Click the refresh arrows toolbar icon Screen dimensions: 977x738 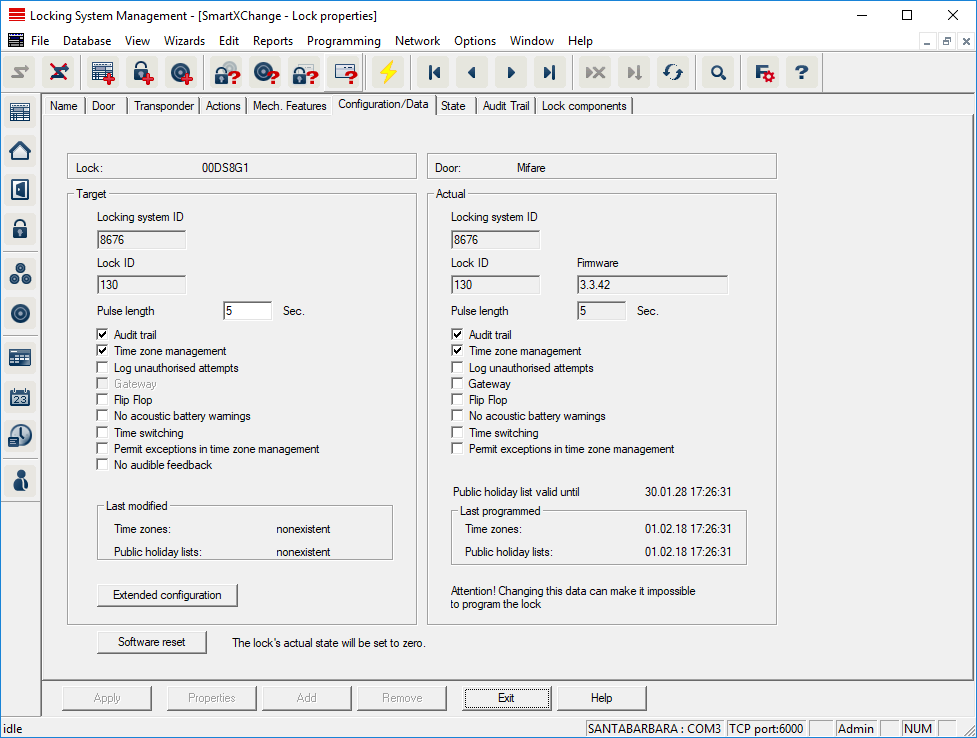coord(673,72)
